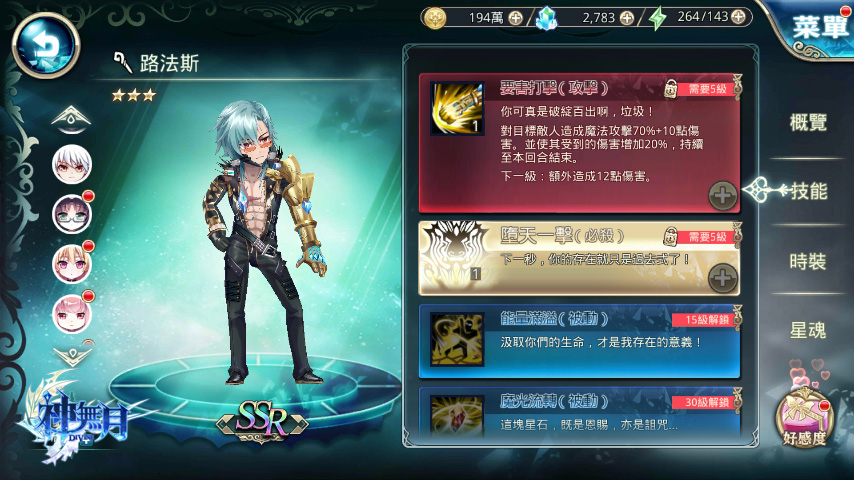
Task: Upgrade 墮天一擊 with its plus button
Action: [723, 278]
